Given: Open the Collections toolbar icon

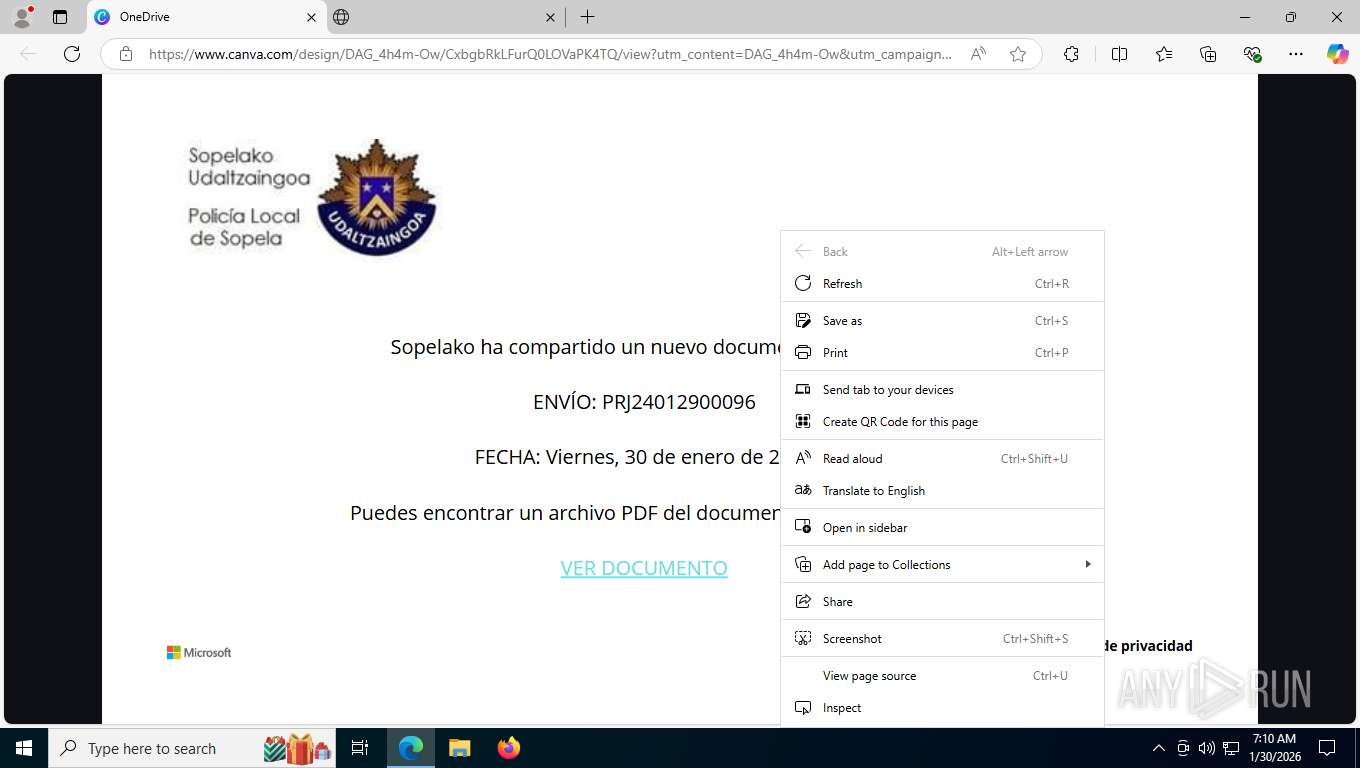Looking at the screenshot, I should [1208, 54].
